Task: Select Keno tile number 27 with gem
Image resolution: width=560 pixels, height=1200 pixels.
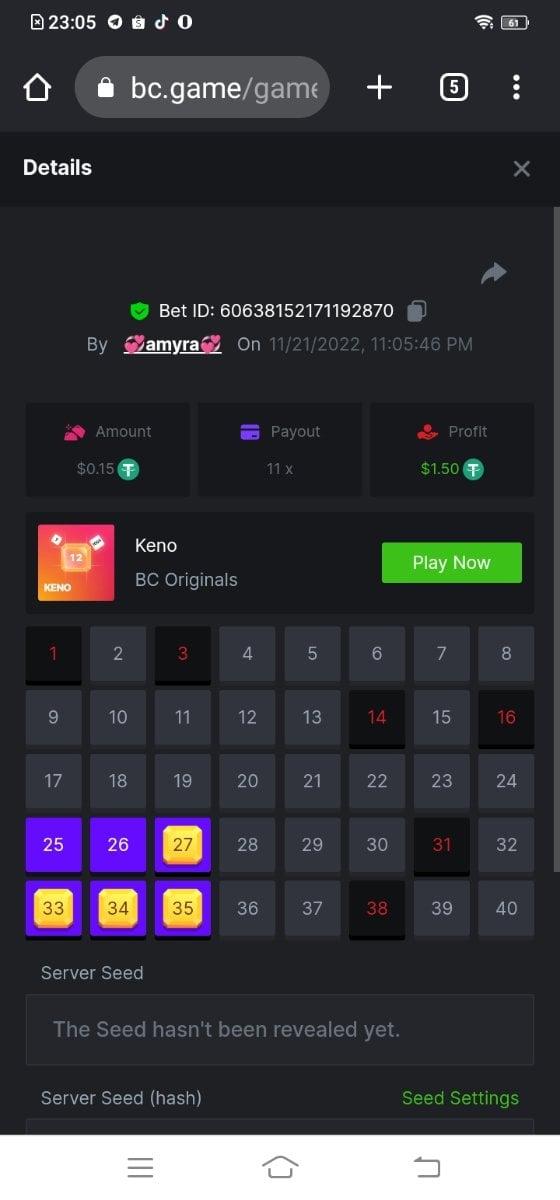Action: 183,845
